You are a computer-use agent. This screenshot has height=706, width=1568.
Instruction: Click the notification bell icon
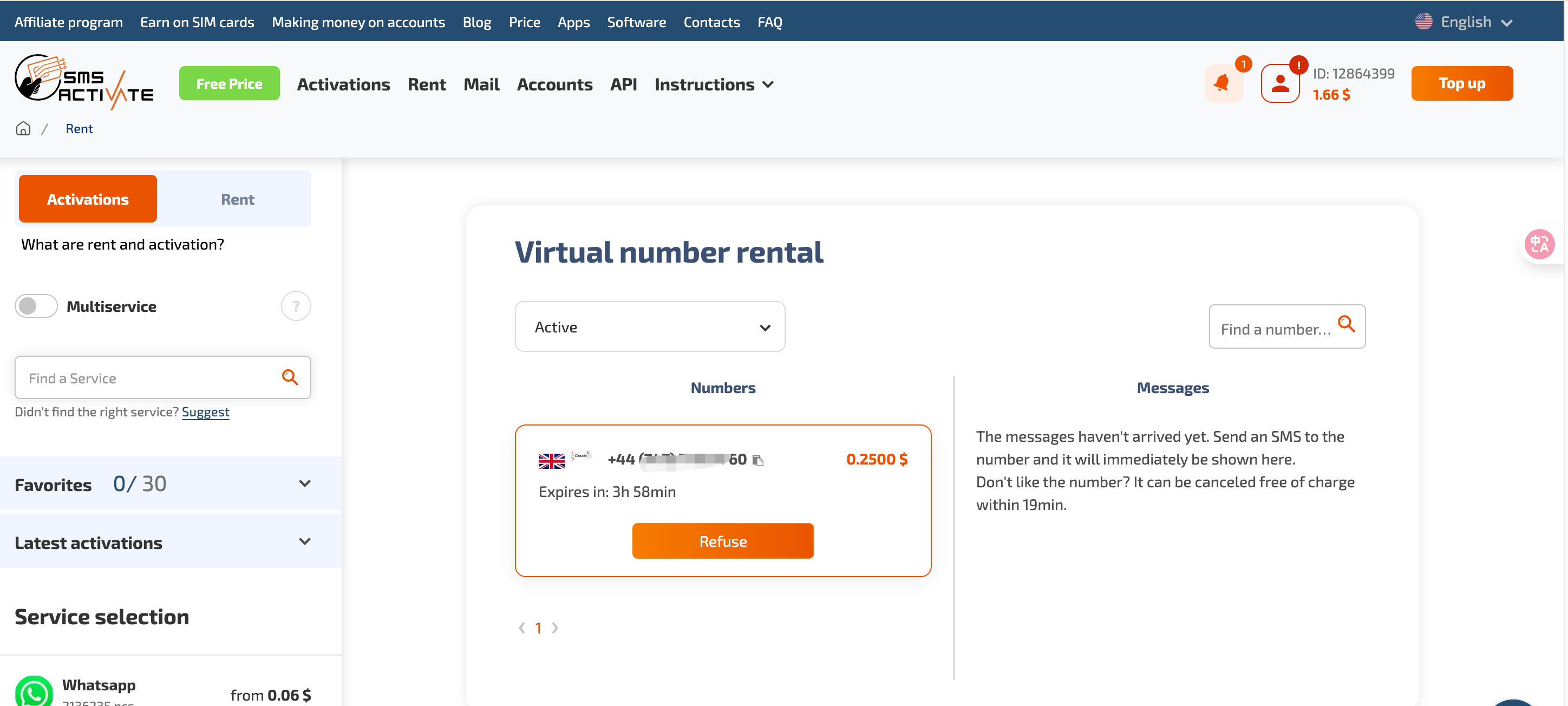[x=1223, y=83]
